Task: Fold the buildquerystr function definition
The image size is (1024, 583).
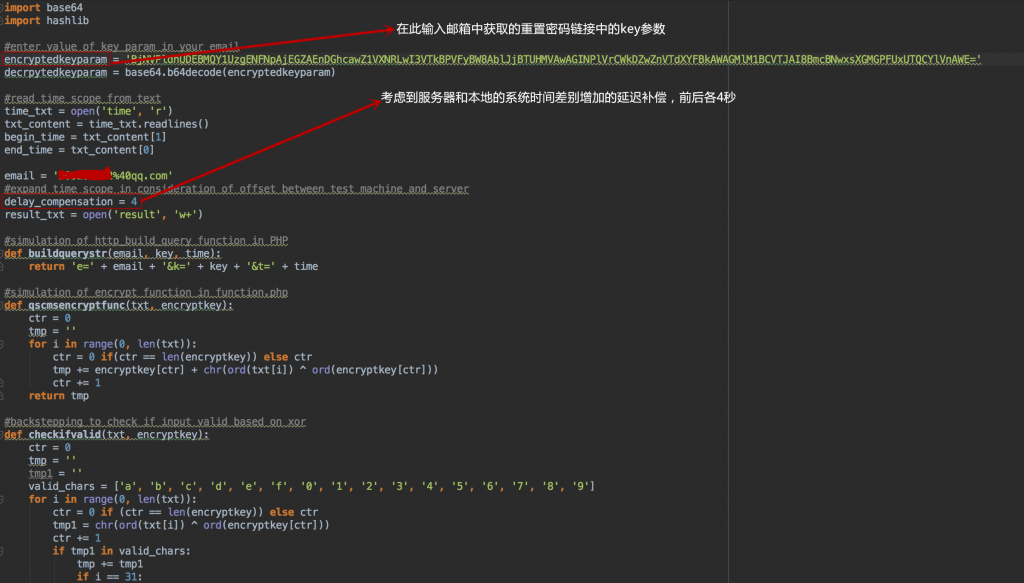Action: [3, 254]
